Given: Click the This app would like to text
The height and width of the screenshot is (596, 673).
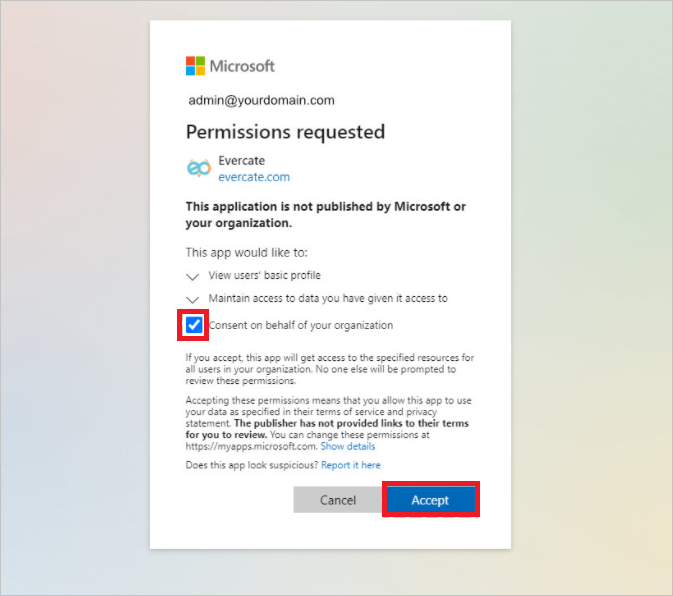Looking at the screenshot, I should click(x=246, y=252).
